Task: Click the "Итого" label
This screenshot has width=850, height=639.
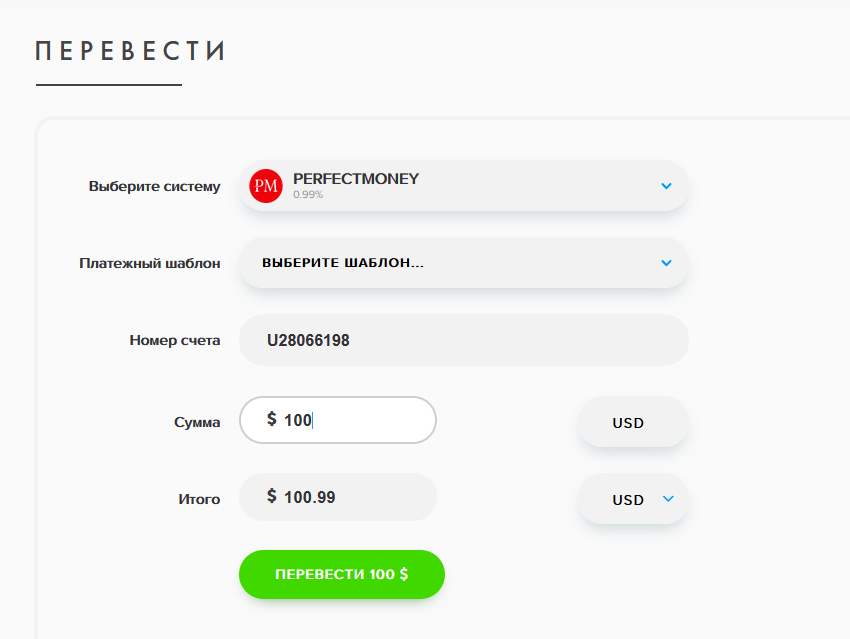Action: click(199, 499)
